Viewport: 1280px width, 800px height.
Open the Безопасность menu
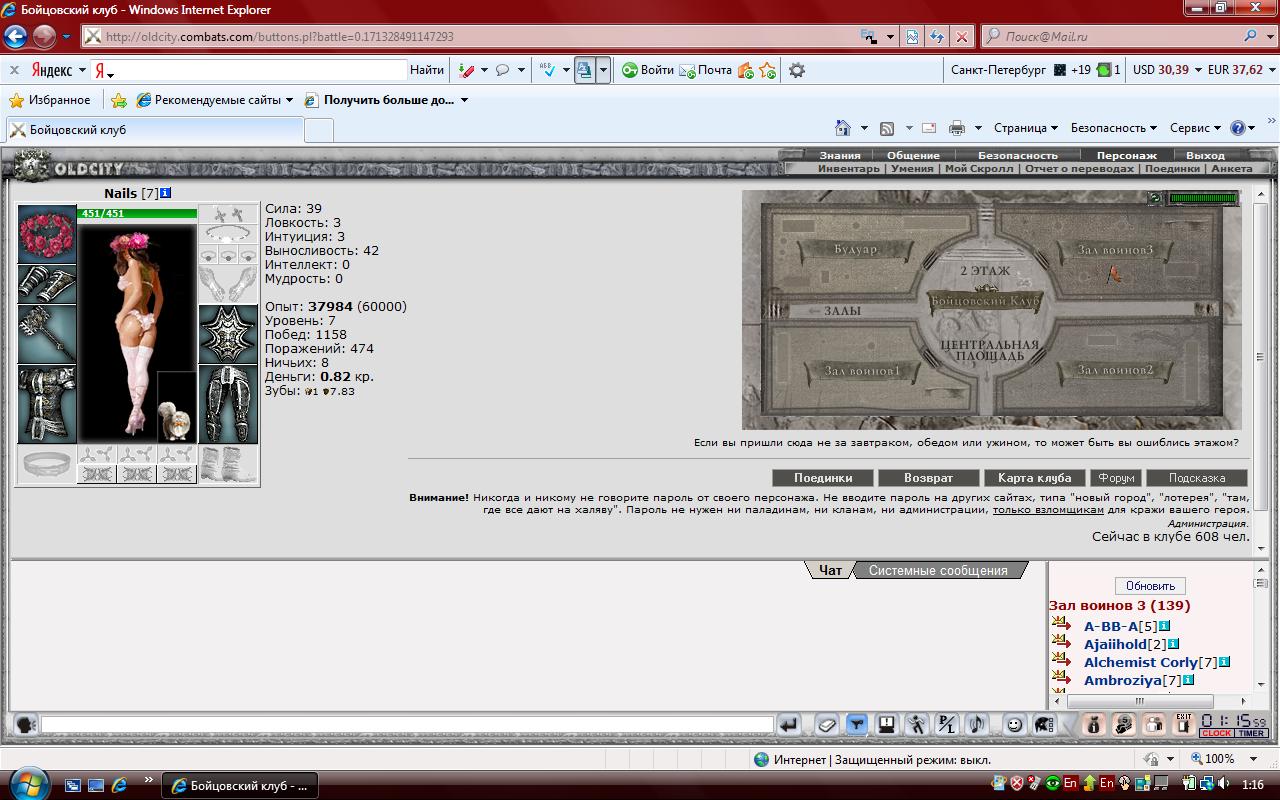click(x=1017, y=155)
